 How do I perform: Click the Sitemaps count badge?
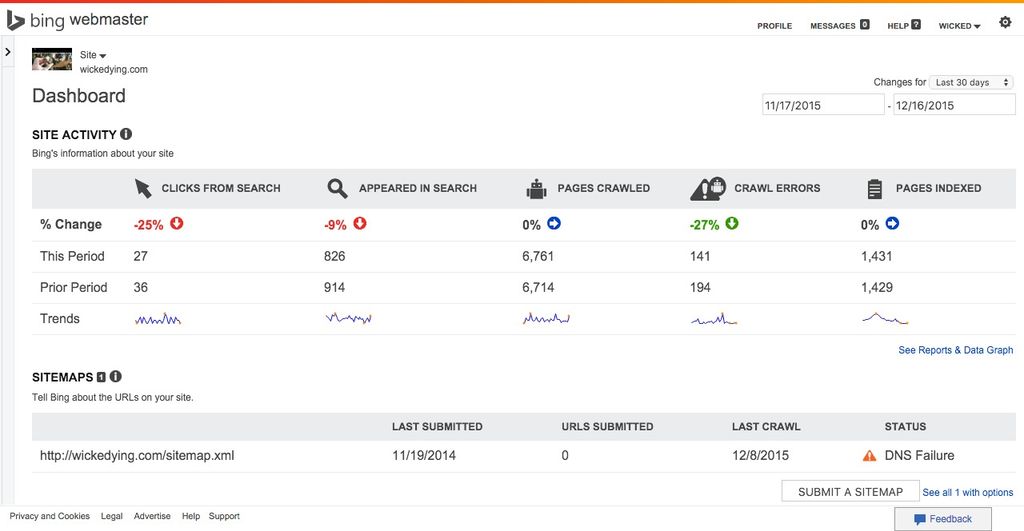point(101,377)
